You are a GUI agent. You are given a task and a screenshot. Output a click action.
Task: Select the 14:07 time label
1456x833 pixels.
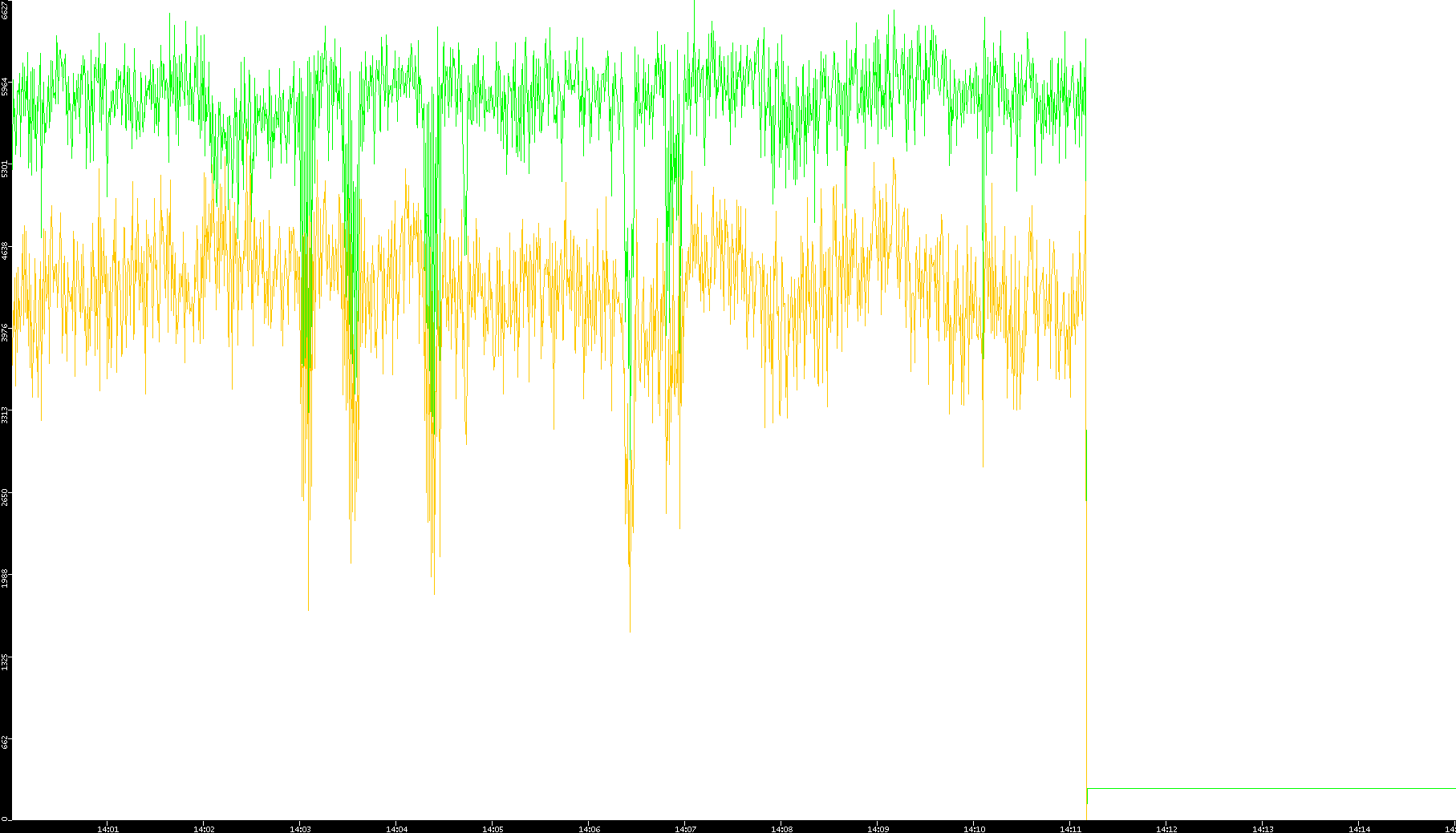[x=685, y=829]
